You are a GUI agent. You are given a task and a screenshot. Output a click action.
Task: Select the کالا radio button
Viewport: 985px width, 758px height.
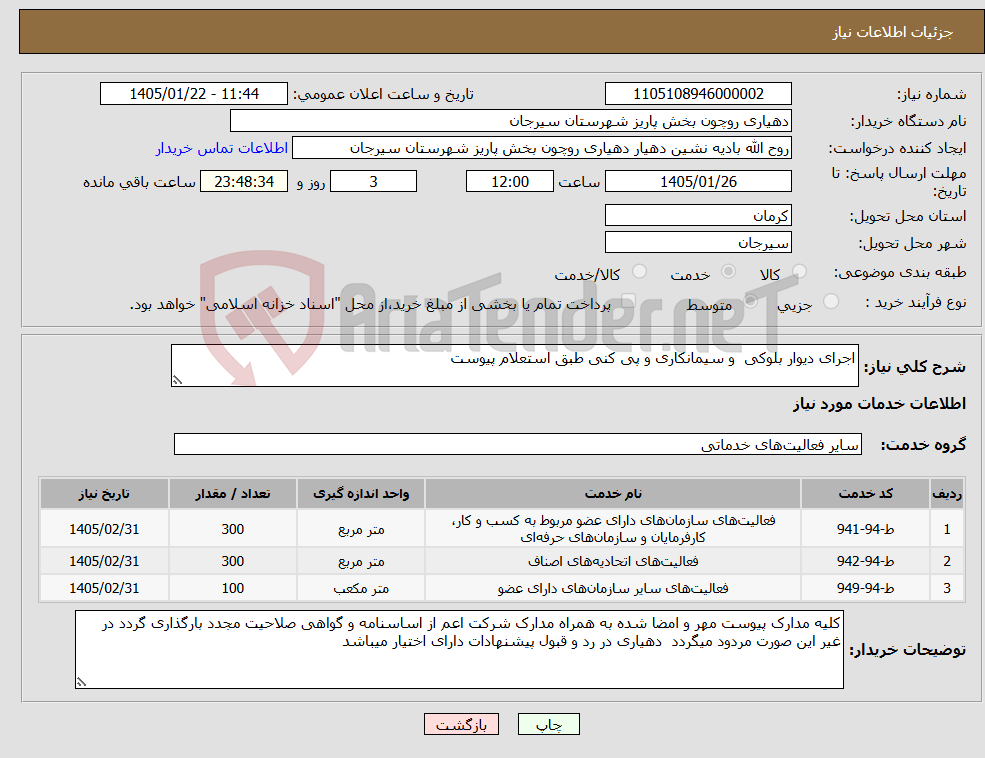[x=800, y=271]
